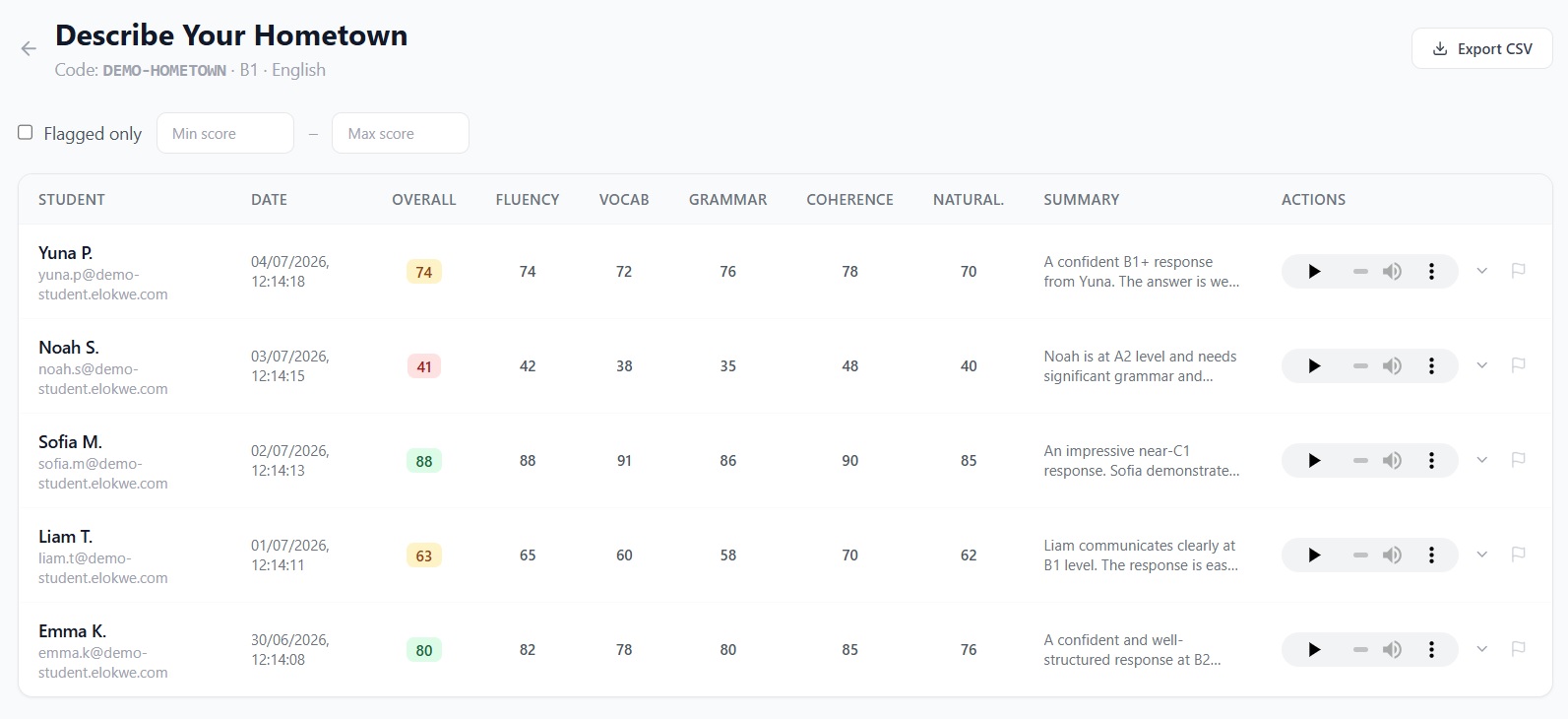The image size is (1568, 719).
Task: Click the STUDENT column header
Action: [72, 200]
